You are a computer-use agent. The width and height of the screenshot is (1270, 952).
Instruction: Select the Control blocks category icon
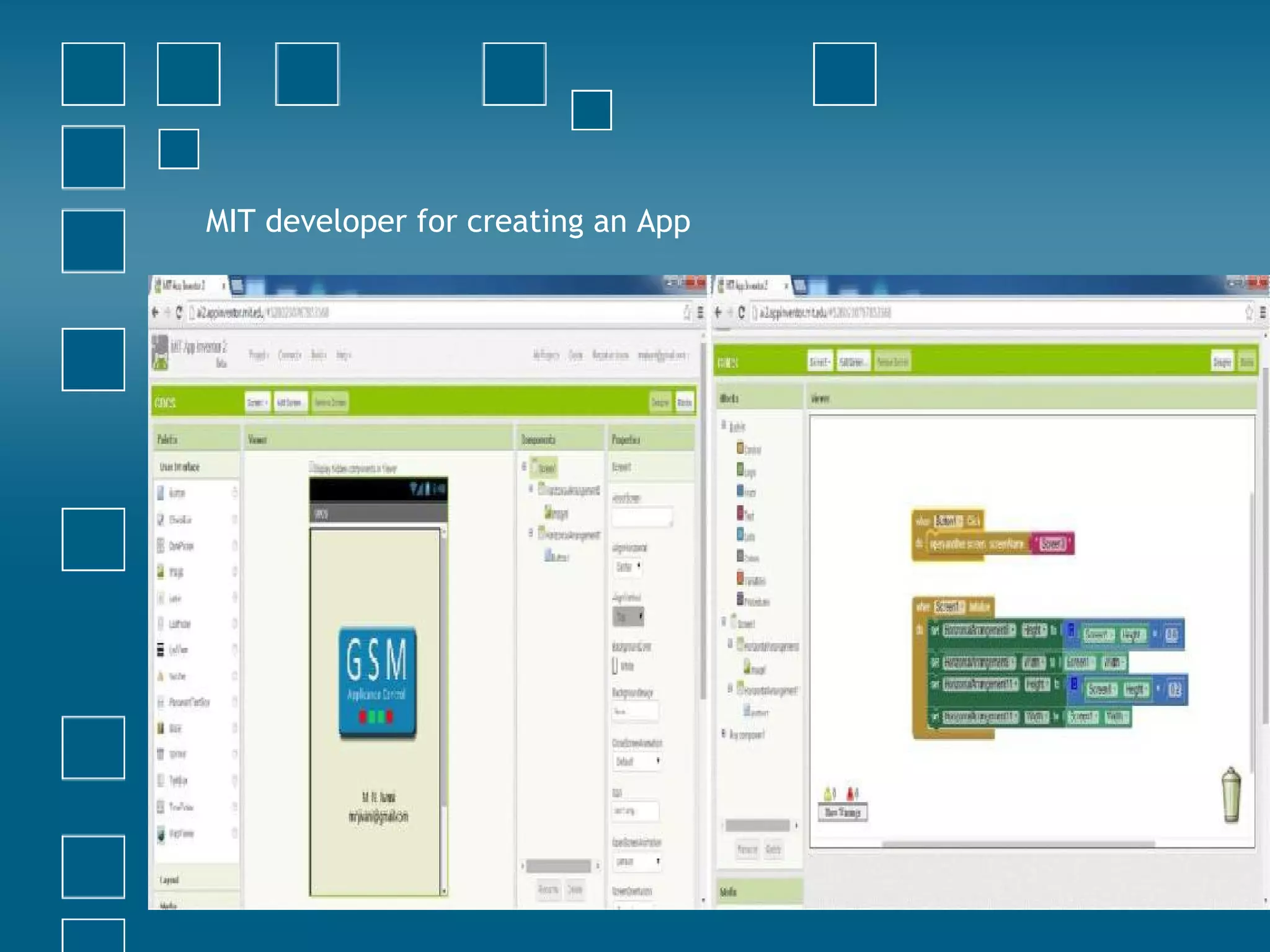coord(740,447)
